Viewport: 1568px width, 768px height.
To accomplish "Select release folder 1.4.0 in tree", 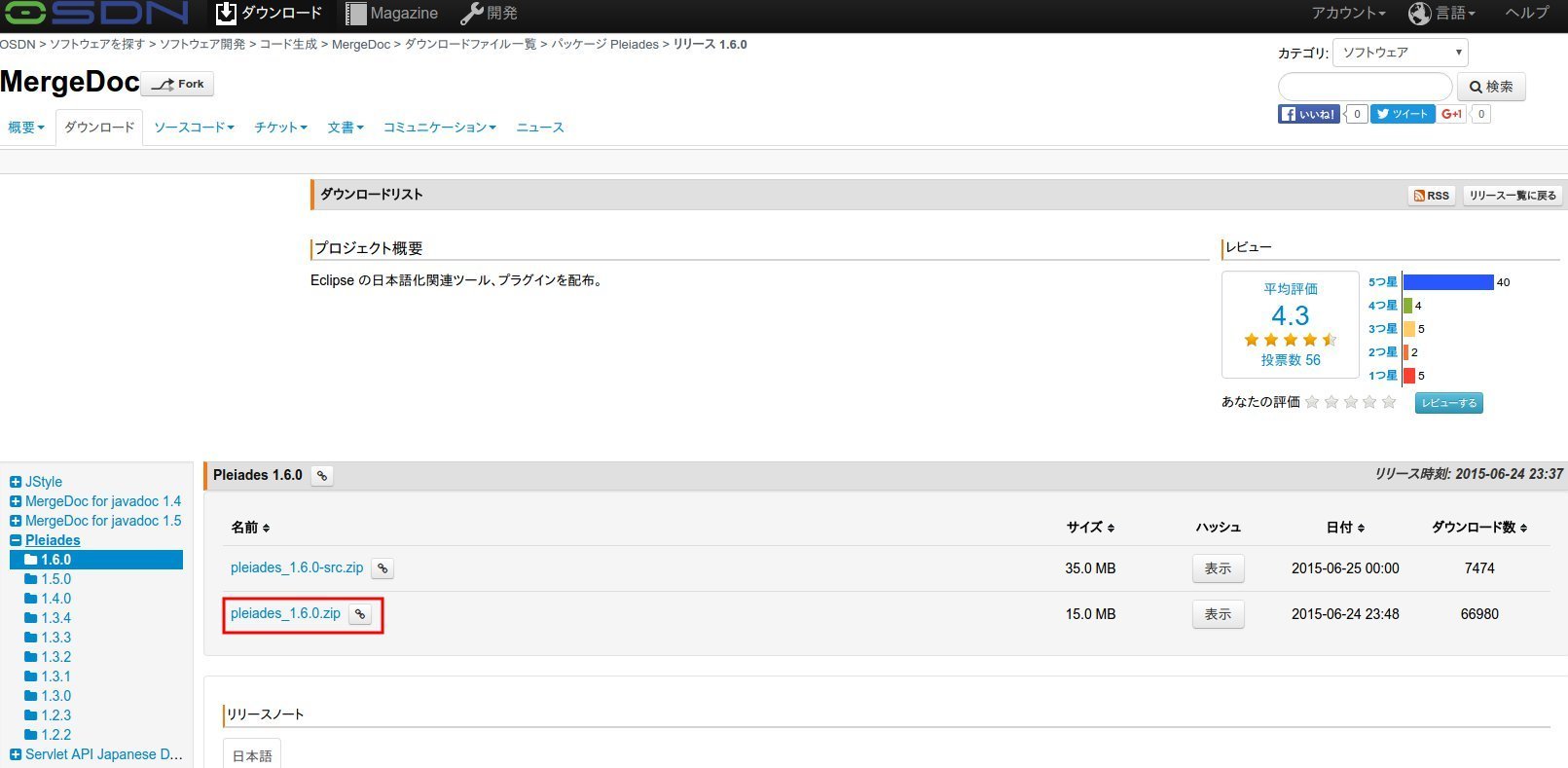I will (x=48, y=599).
